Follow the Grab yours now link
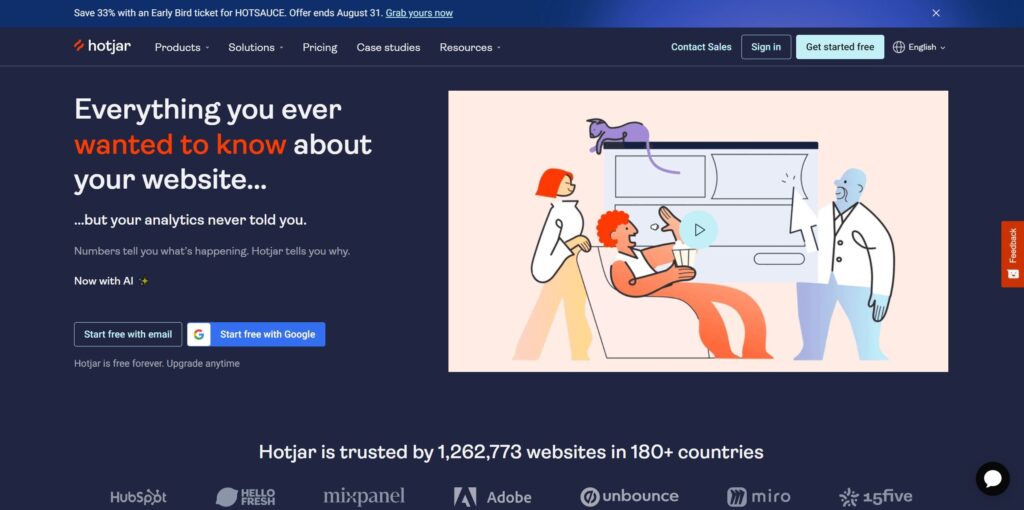 (420, 13)
